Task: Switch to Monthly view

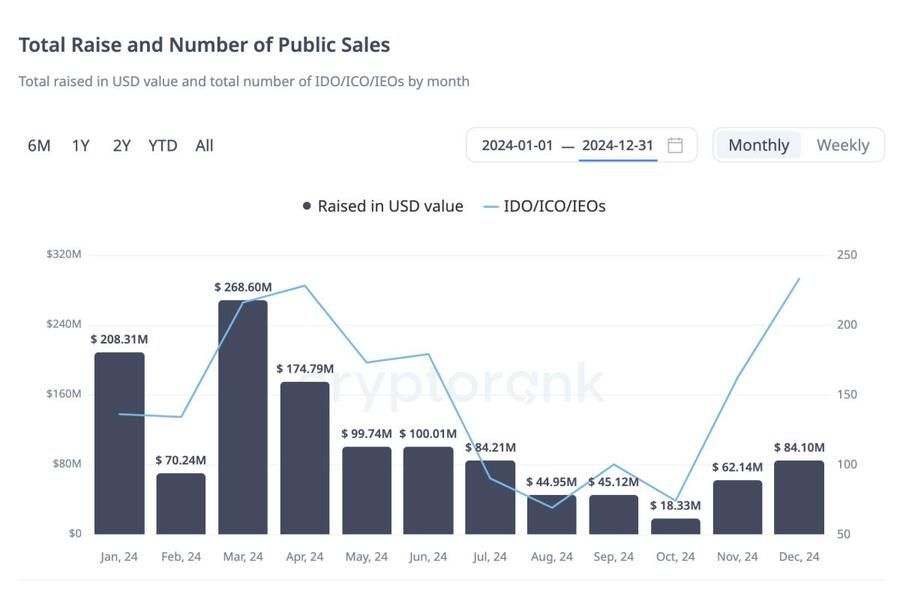Action: [758, 145]
